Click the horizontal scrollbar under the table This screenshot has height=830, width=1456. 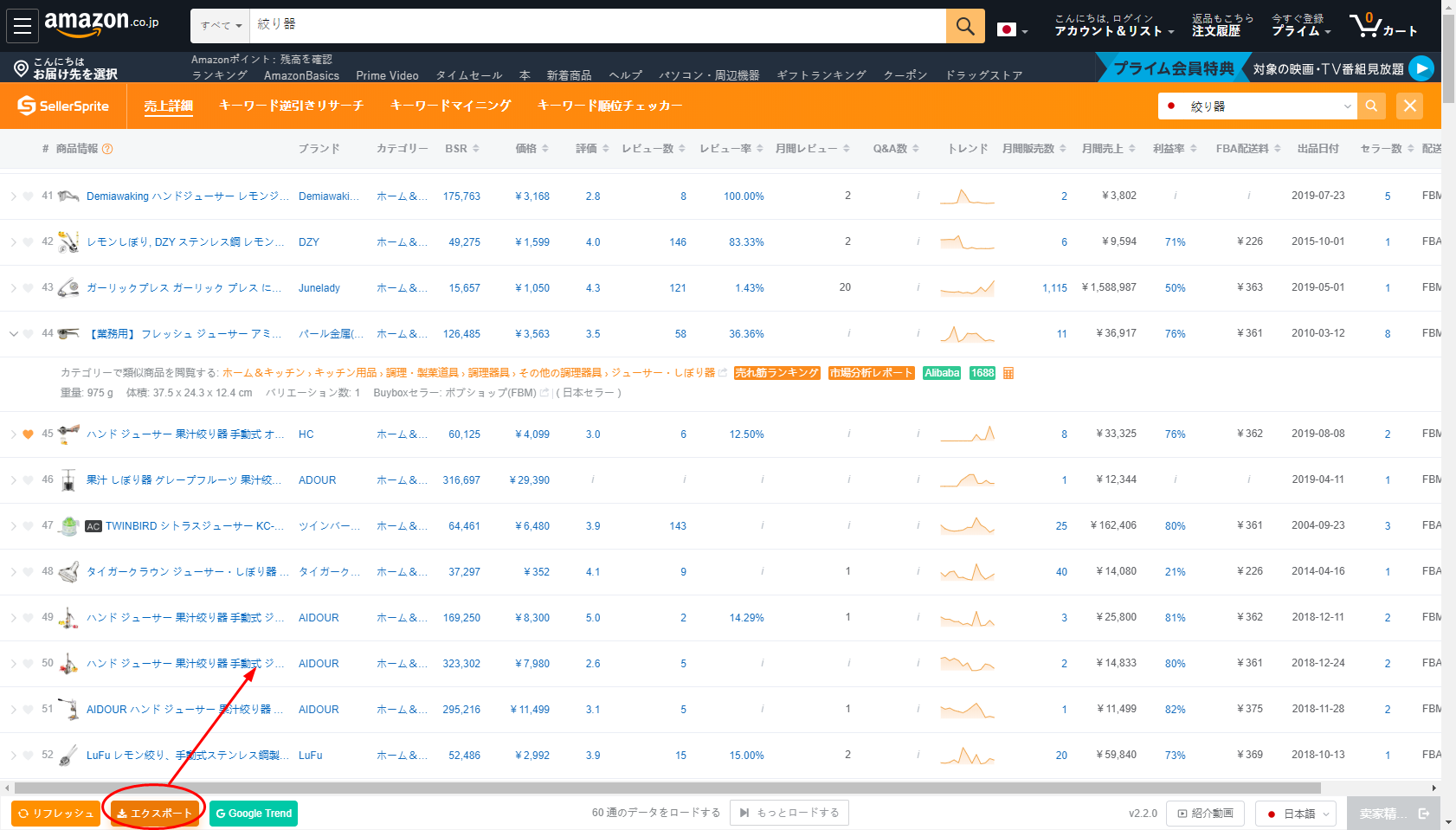point(667,788)
